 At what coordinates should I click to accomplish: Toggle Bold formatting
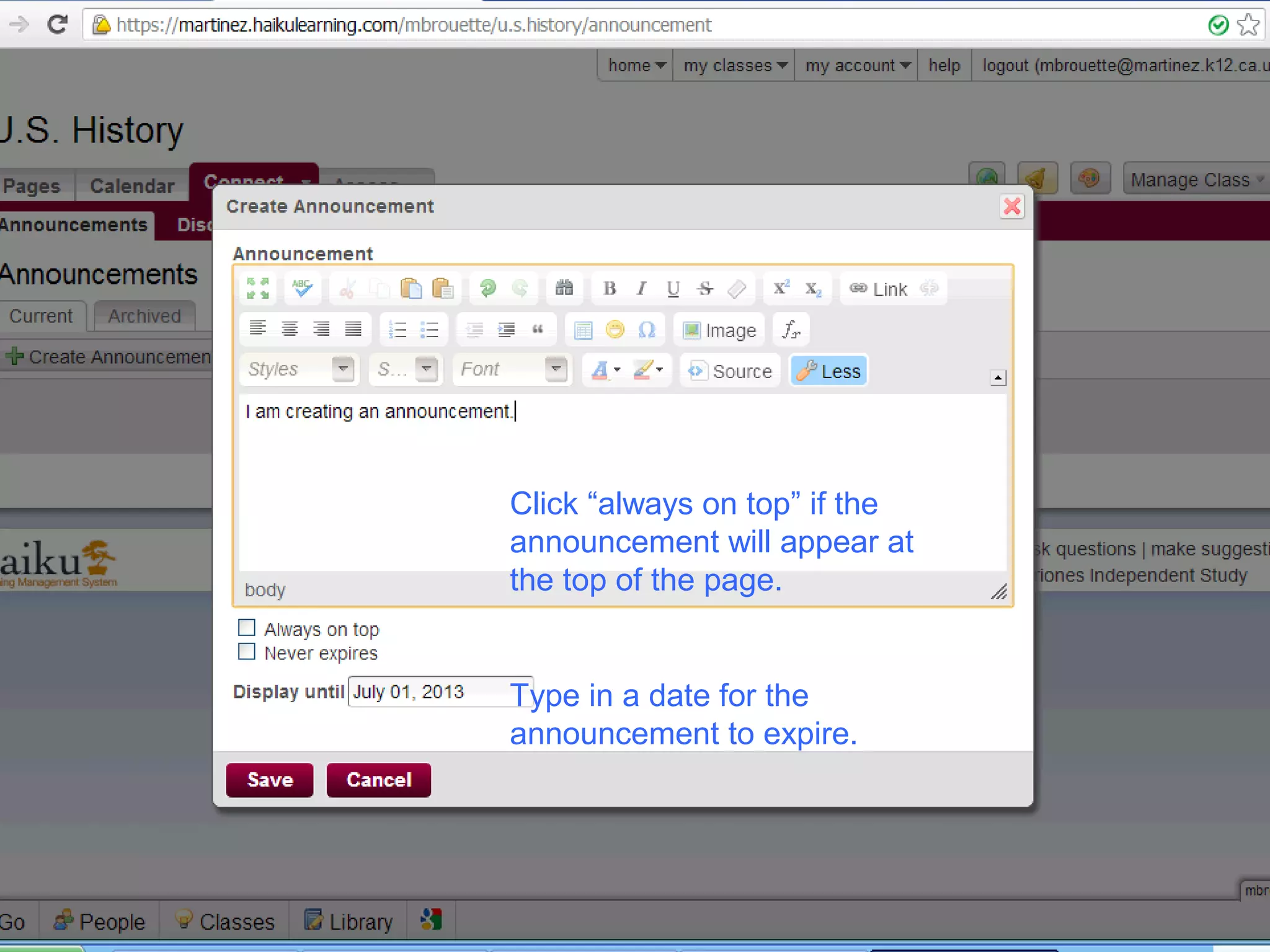pos(610,288)
